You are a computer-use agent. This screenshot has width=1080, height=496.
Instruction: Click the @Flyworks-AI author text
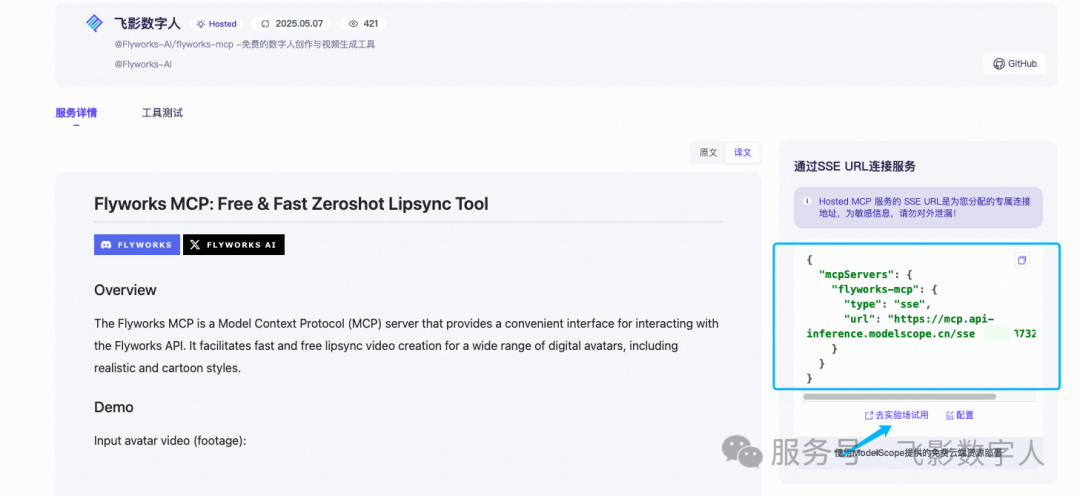pyautogui.click(x=143, y=64)
